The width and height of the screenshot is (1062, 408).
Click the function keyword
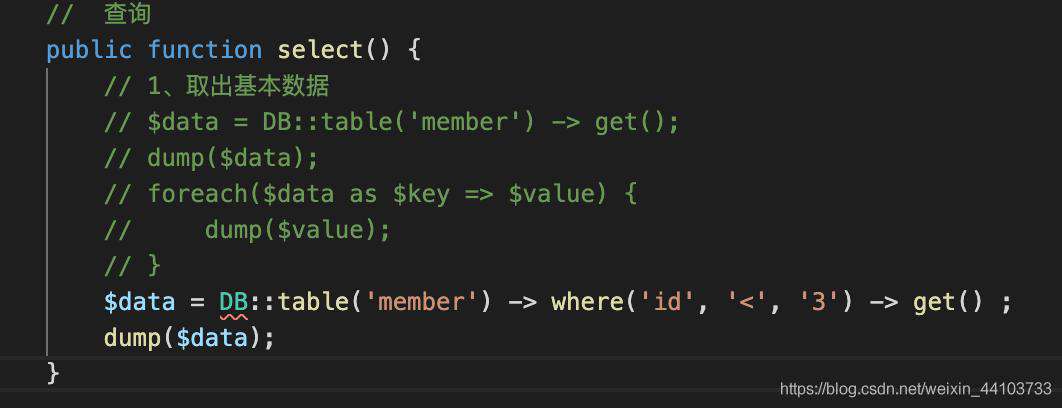point(205,50)
